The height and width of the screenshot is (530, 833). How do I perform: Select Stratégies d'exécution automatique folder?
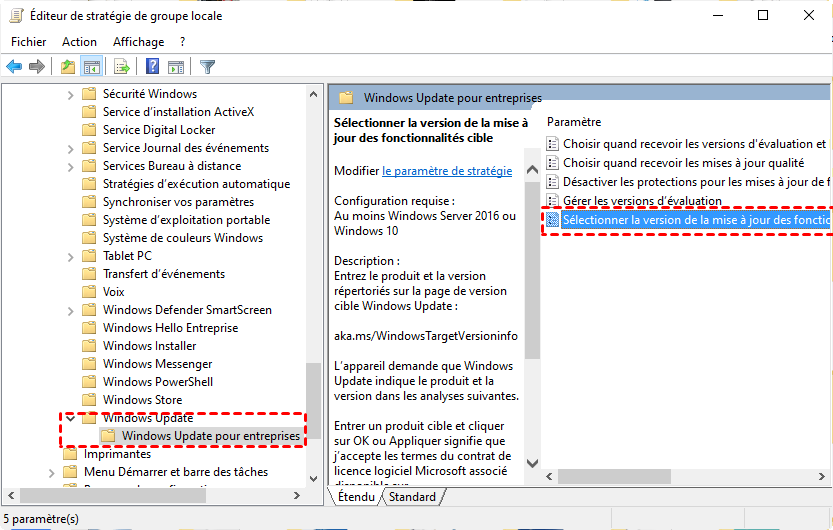click(x=196, y=184)
